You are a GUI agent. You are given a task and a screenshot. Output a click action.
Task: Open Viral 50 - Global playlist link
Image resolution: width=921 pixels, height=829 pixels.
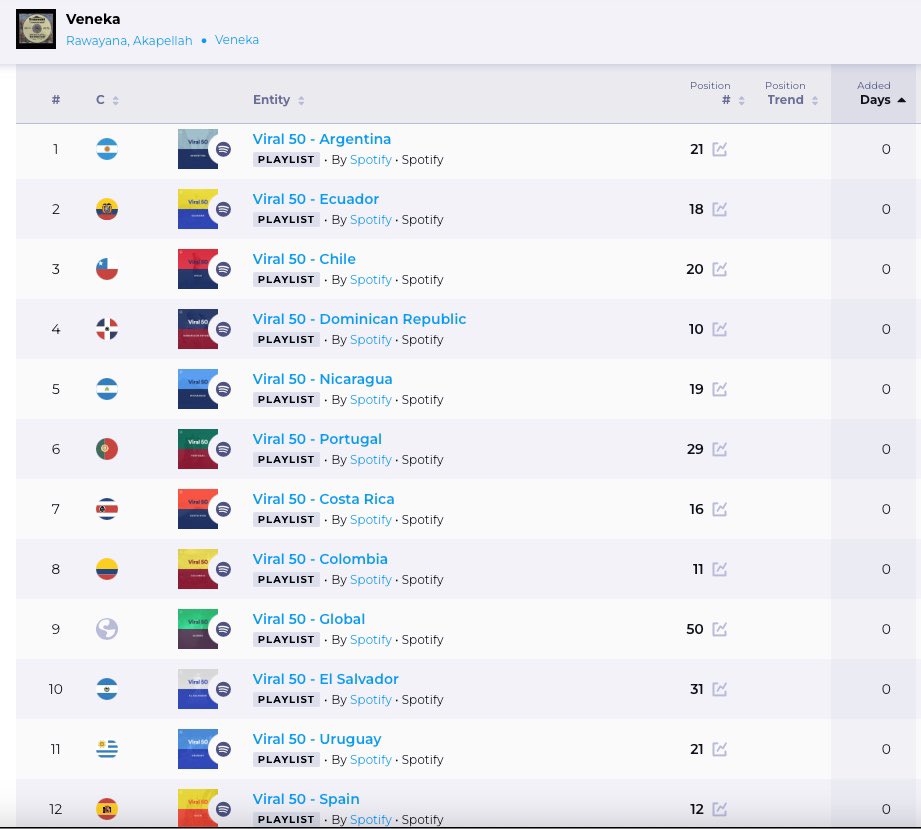308,619
